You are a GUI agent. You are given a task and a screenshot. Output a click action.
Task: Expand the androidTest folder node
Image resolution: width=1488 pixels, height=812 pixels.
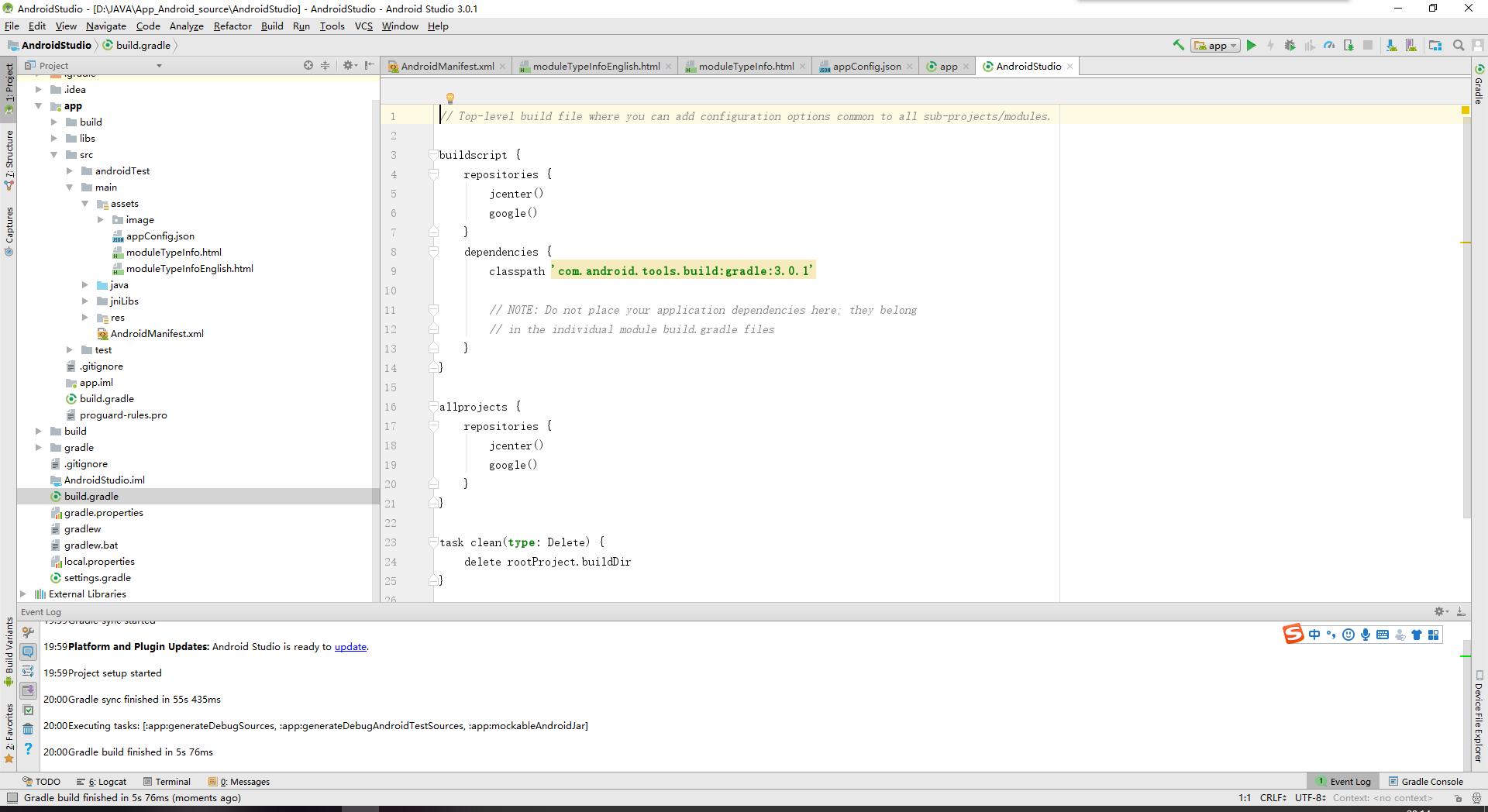[69, 171]
